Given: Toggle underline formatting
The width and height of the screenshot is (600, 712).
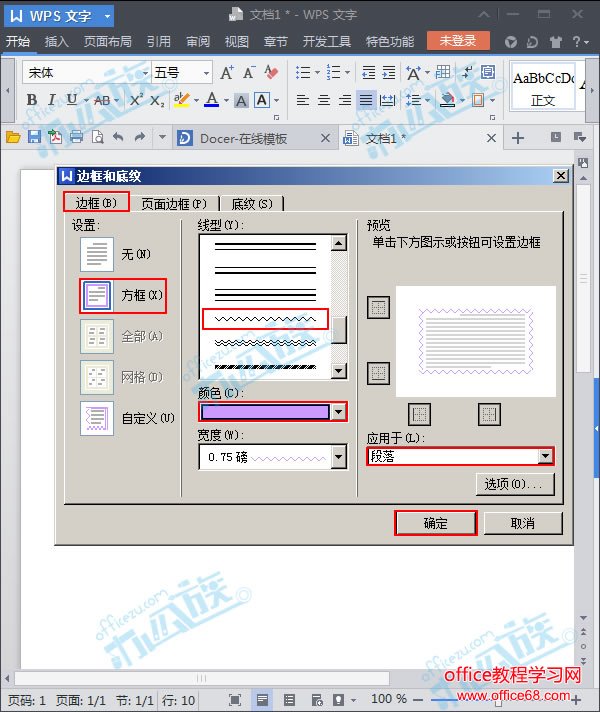Looking at the screenshot, I should click(71, 99).
